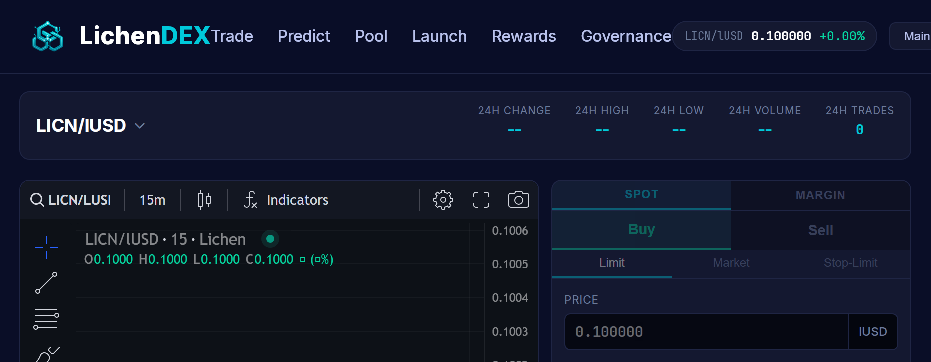Image resolution: width=931 pixels, height=362 pixels.
Task: Click the 24H CHANGE label
Action: [x=514, y=110]
